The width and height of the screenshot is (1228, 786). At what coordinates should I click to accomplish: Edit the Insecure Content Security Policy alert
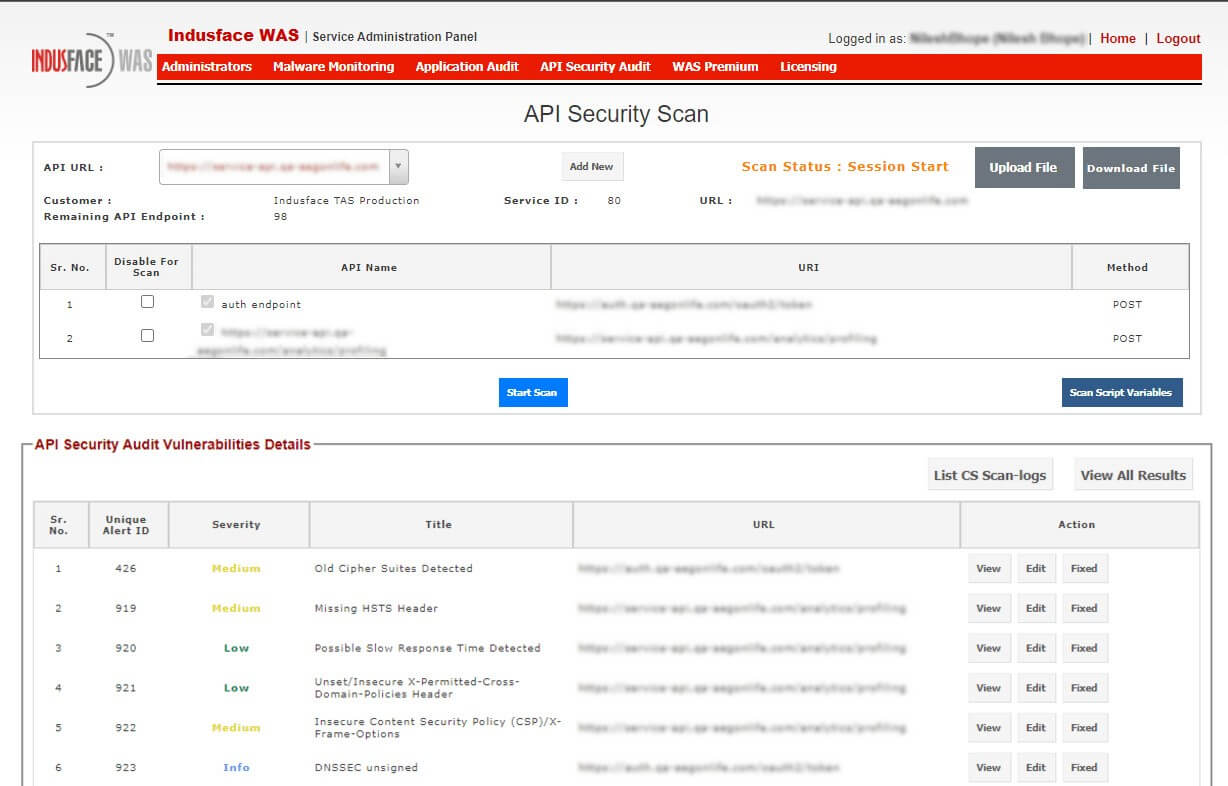pos(1036,728)
